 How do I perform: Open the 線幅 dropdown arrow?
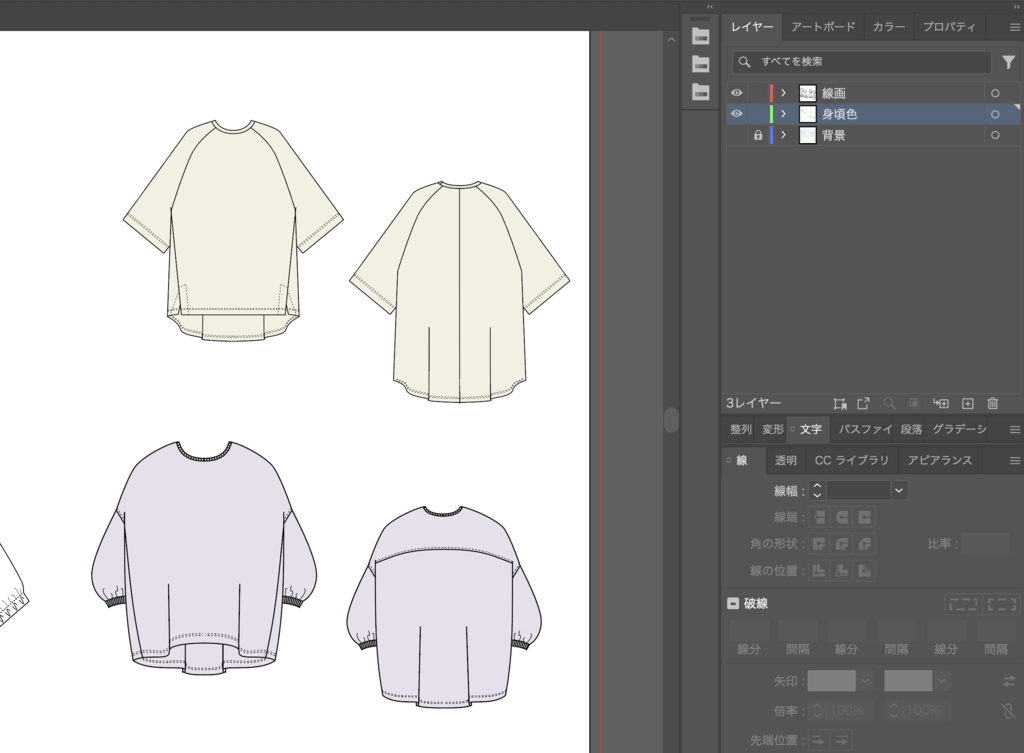point(899,490)
